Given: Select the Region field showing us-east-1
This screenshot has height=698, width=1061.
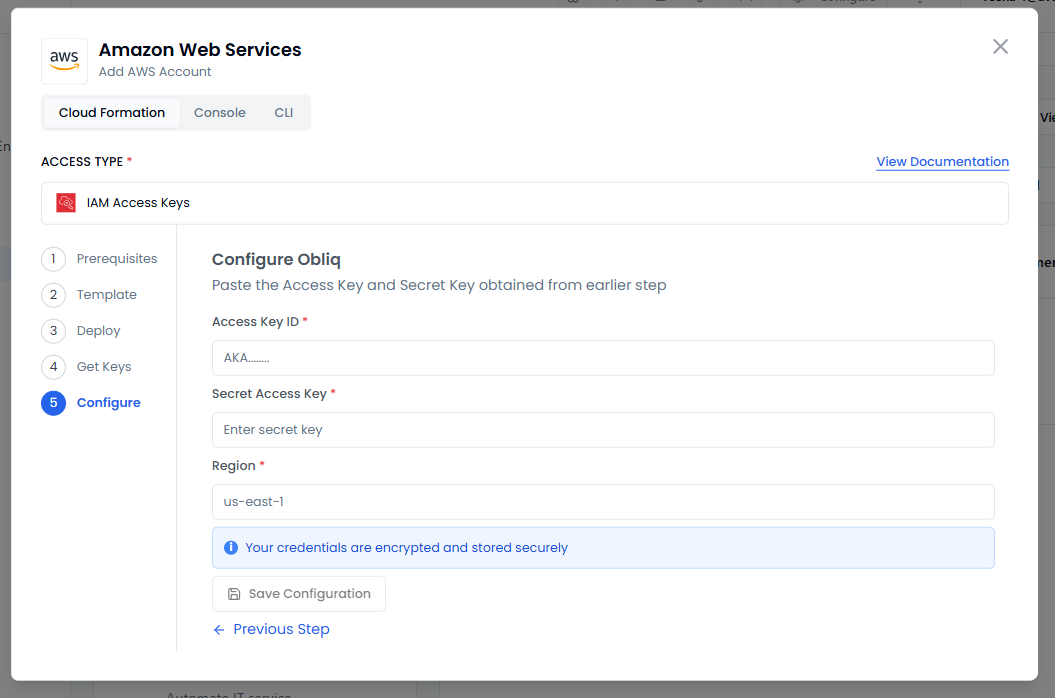Looking at the screenshot, I should [602, 502].
